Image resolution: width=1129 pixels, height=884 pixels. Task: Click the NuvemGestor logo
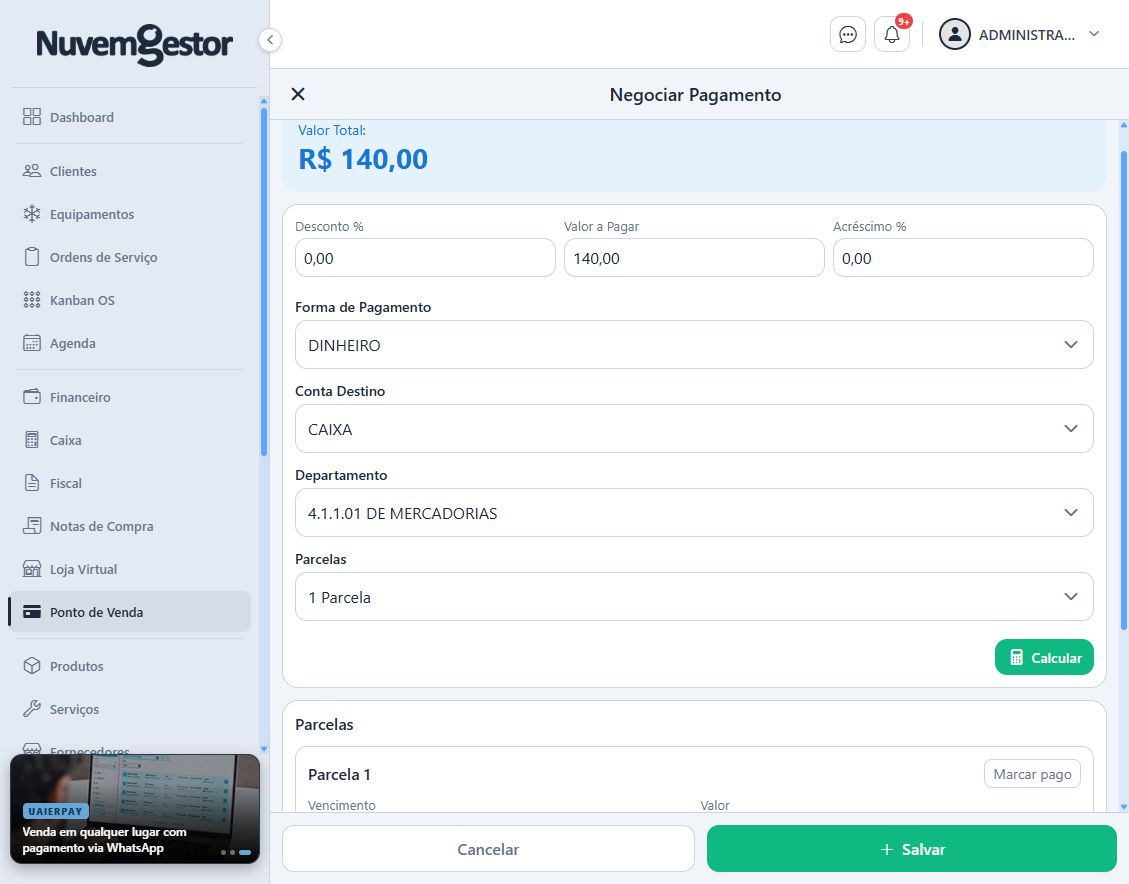pyautogui.click(x=135, y=44)
